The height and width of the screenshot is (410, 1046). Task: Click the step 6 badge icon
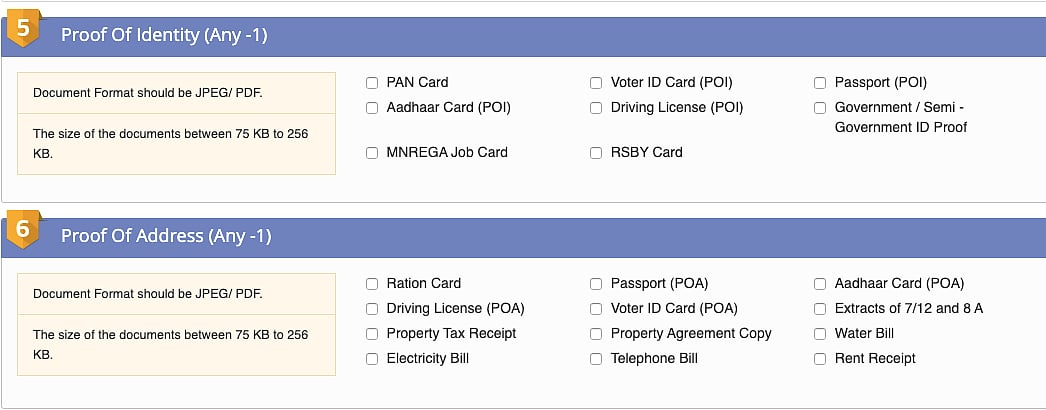point(22,230)
